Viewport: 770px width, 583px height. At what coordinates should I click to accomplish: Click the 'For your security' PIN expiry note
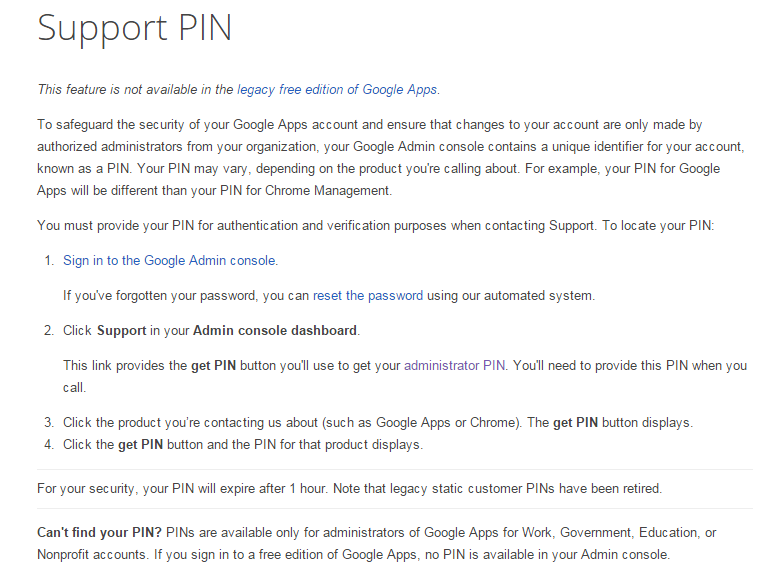[350, 489]
